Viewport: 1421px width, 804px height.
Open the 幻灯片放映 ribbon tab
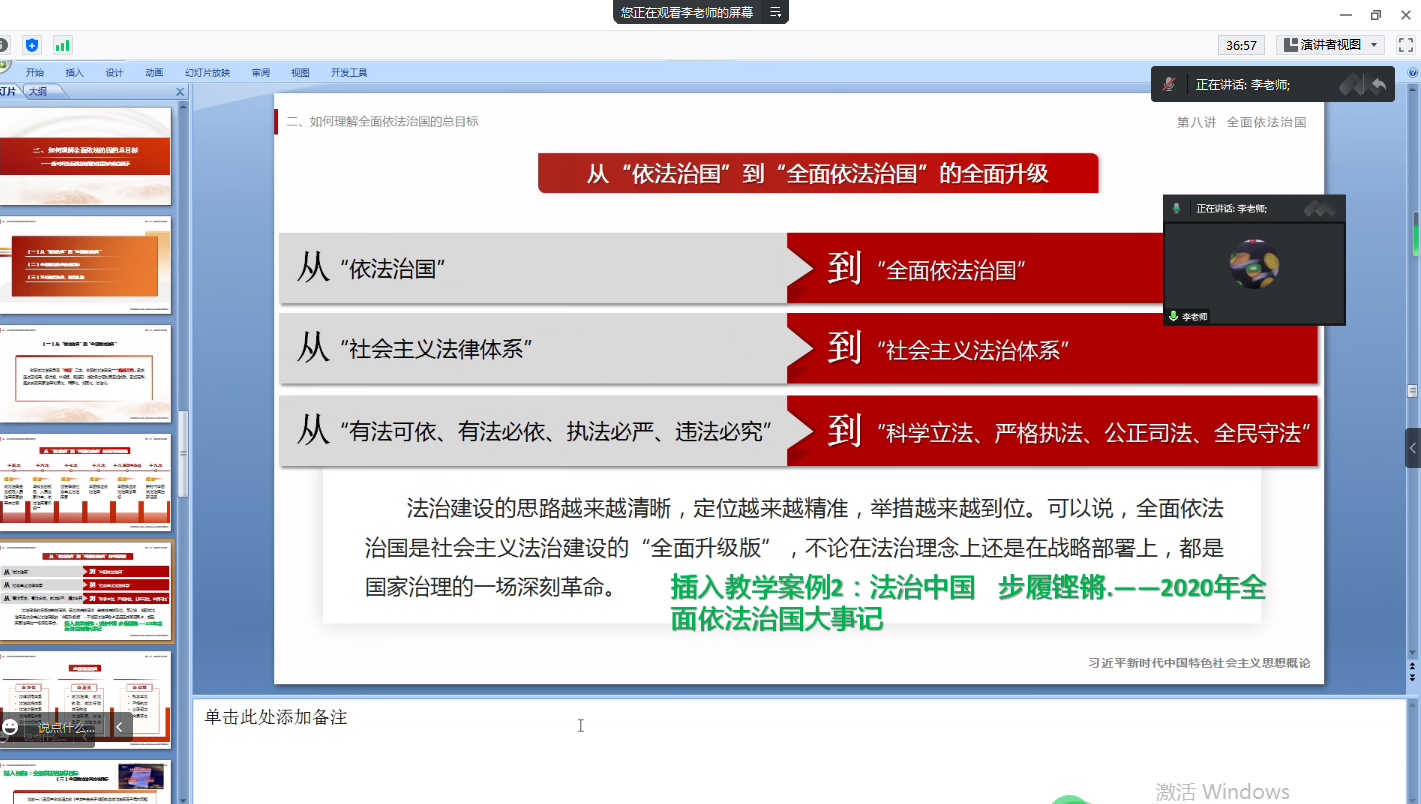point(207,73)
